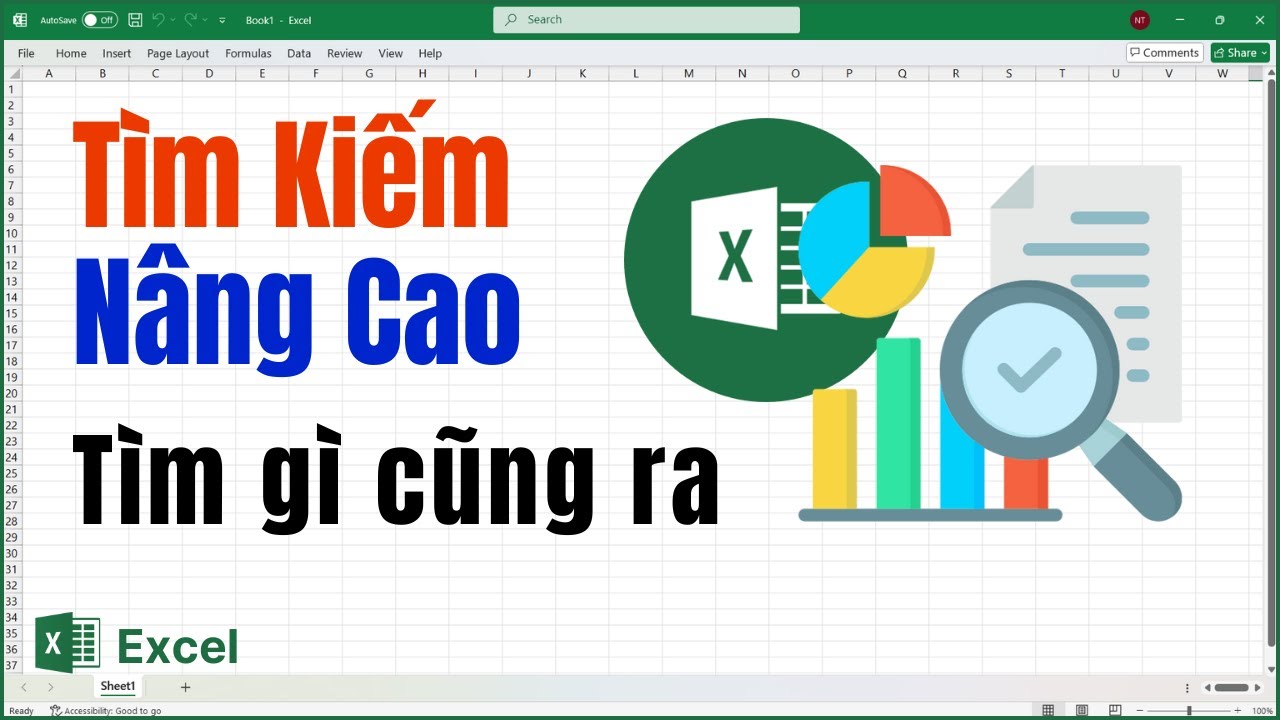Click the Save icon
1280x720 pixels.
point(135,20)
